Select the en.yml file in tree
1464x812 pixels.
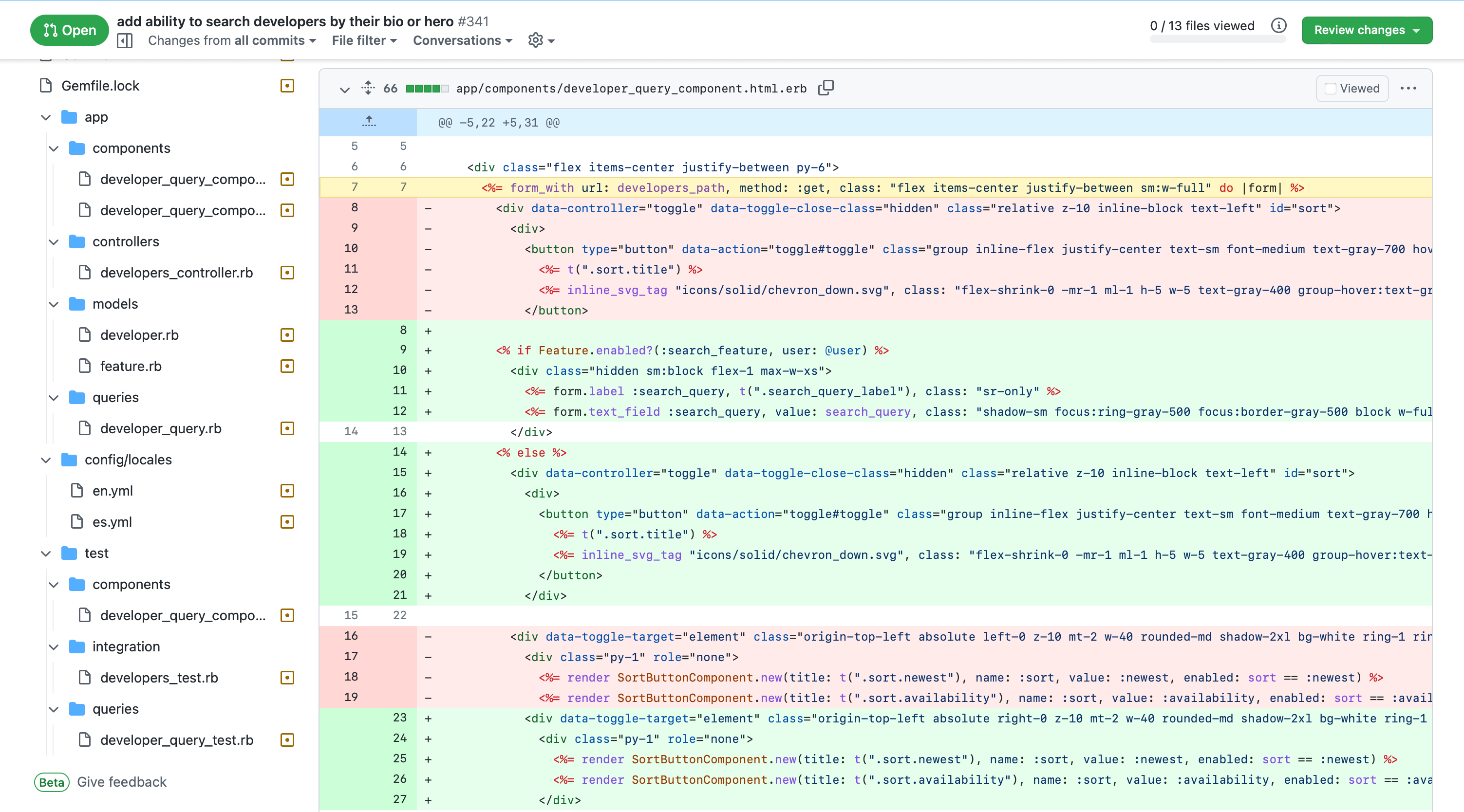(113, 491)
